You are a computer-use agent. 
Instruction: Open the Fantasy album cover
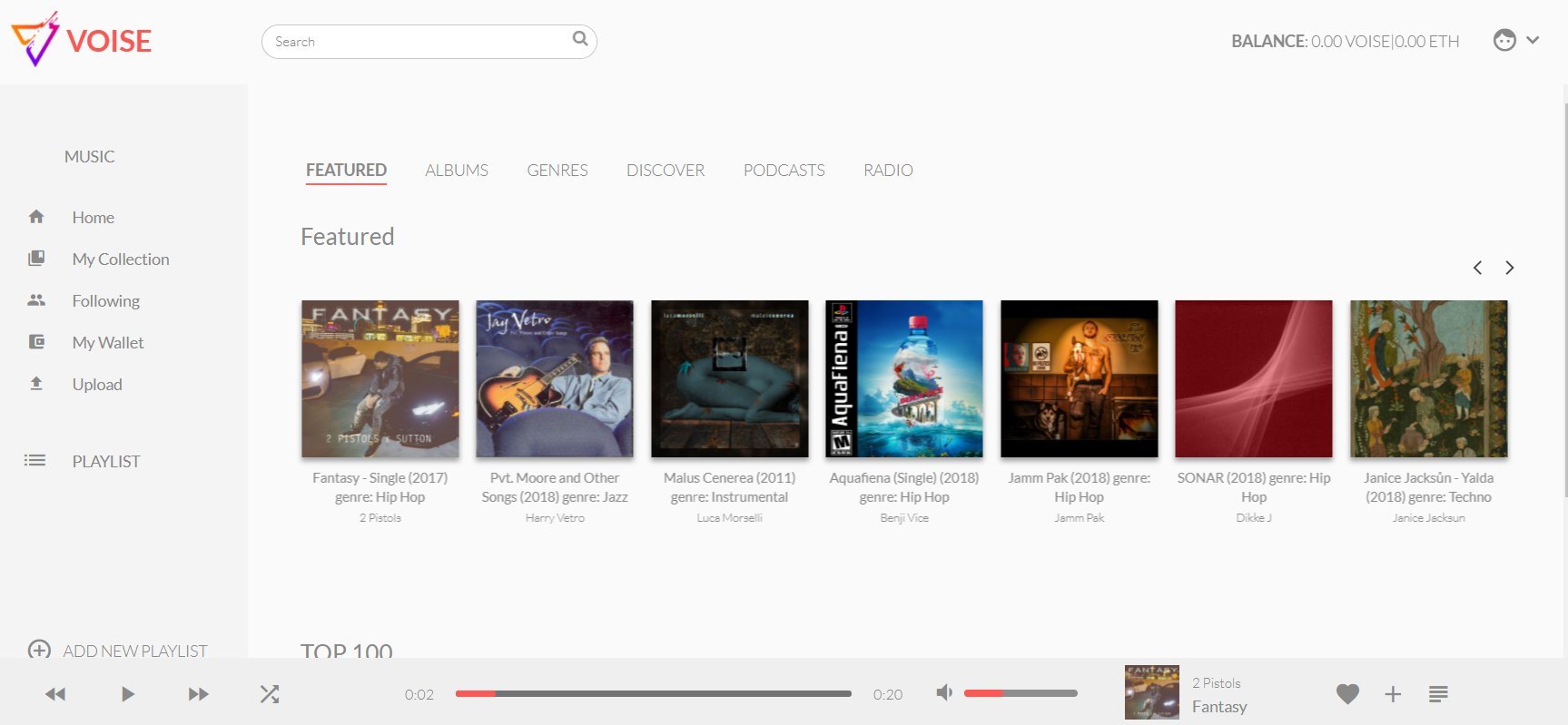[380, 378]
